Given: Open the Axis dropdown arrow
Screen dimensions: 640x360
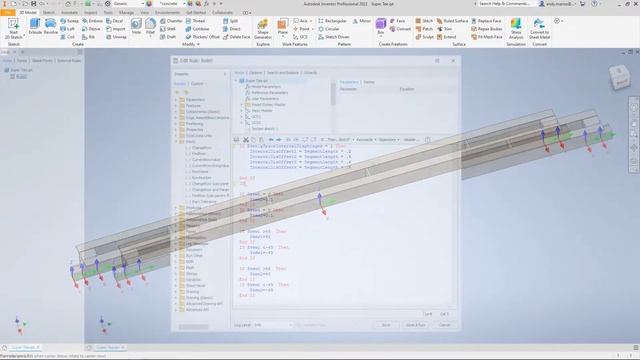Looking at the screenshot, I should [311, 21].
